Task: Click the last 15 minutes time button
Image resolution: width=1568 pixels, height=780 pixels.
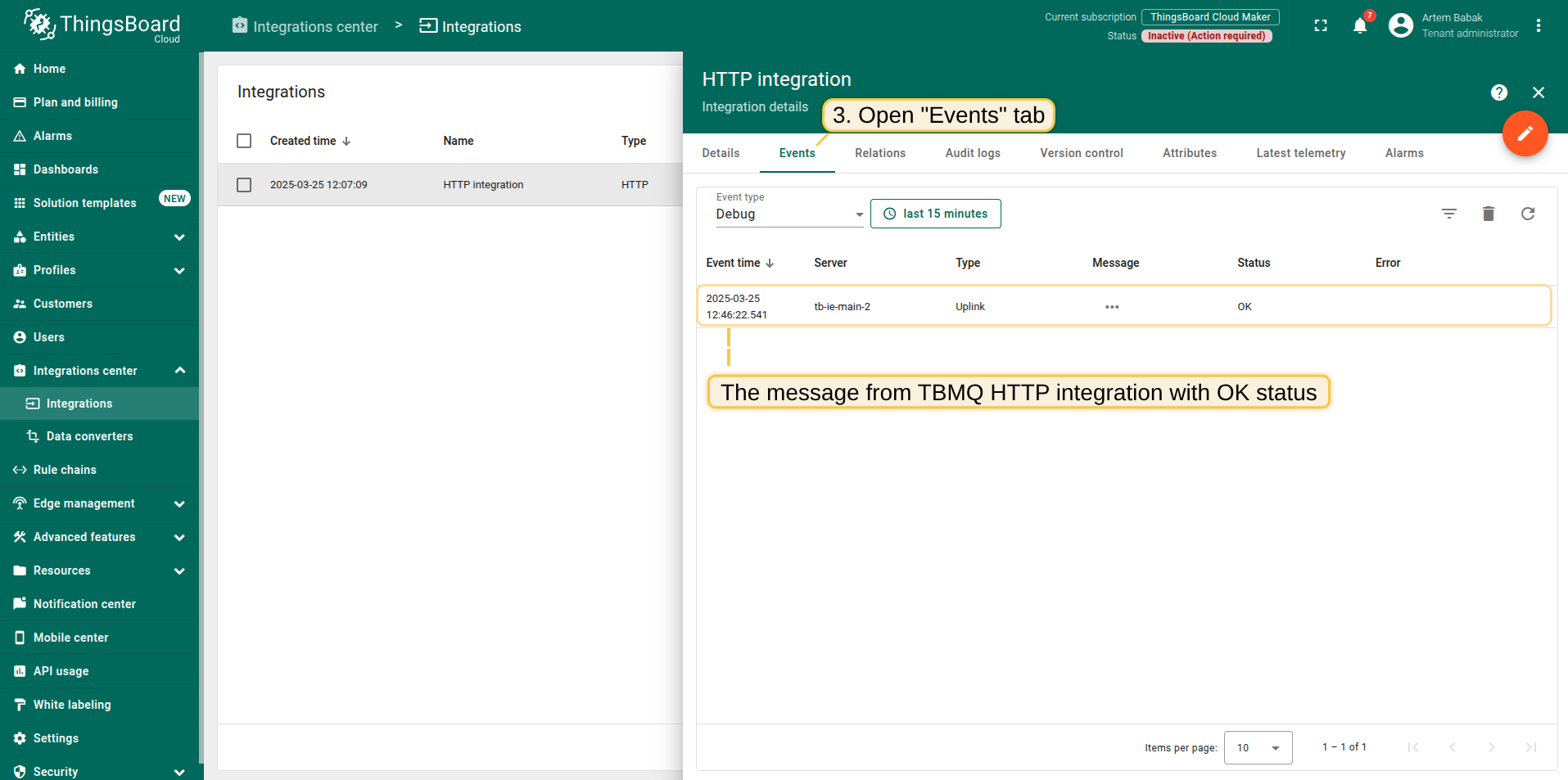Action: [x=935, y=214]
